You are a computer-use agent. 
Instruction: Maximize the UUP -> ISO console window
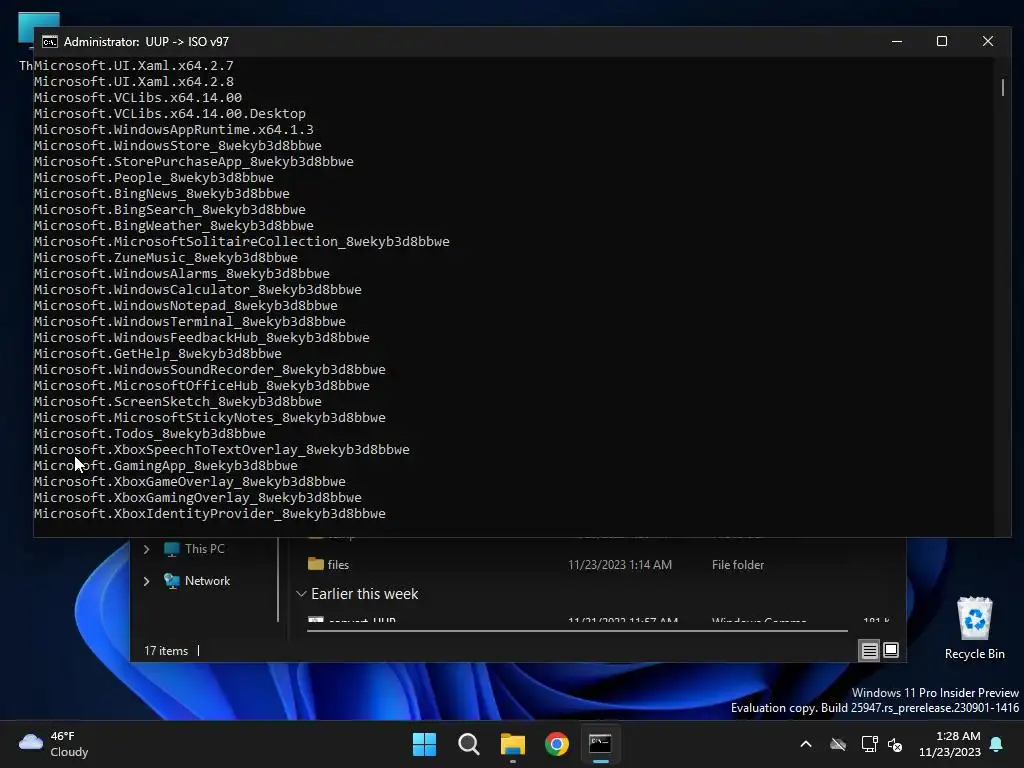(x=942, y=41)
